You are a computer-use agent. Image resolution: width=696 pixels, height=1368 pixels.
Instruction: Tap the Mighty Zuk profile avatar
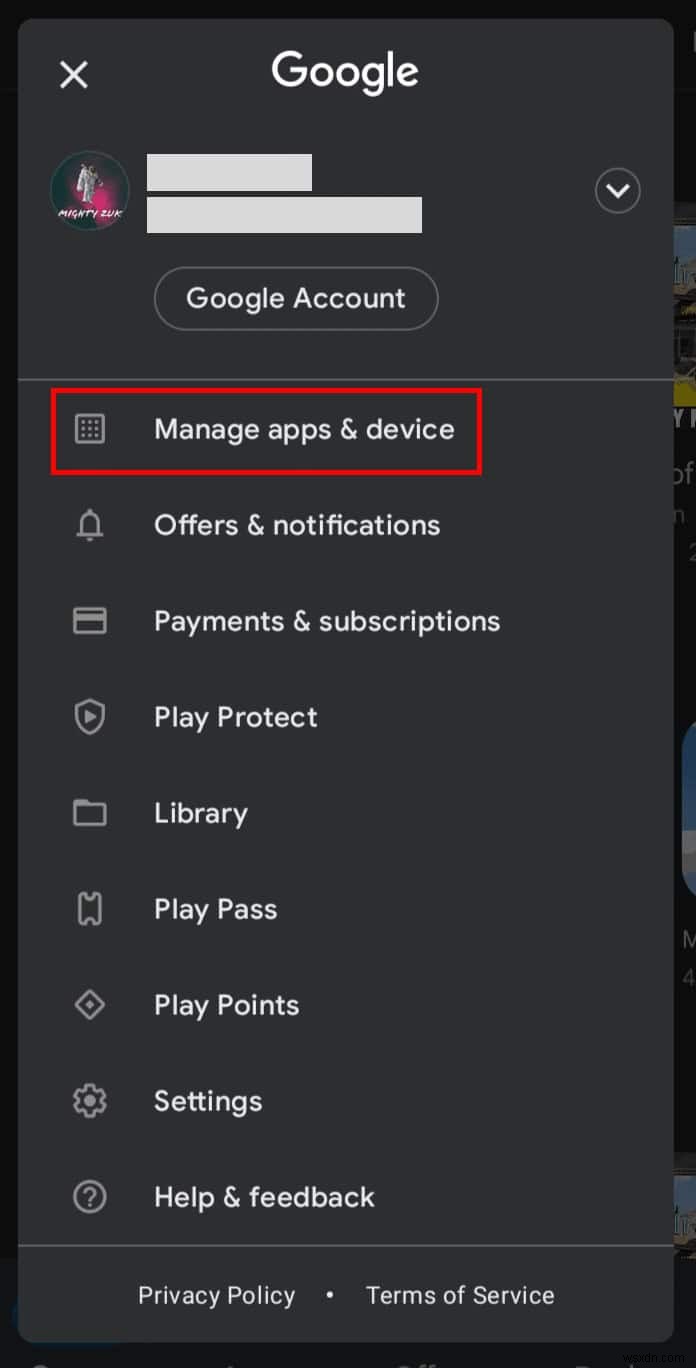click(90, 190)
